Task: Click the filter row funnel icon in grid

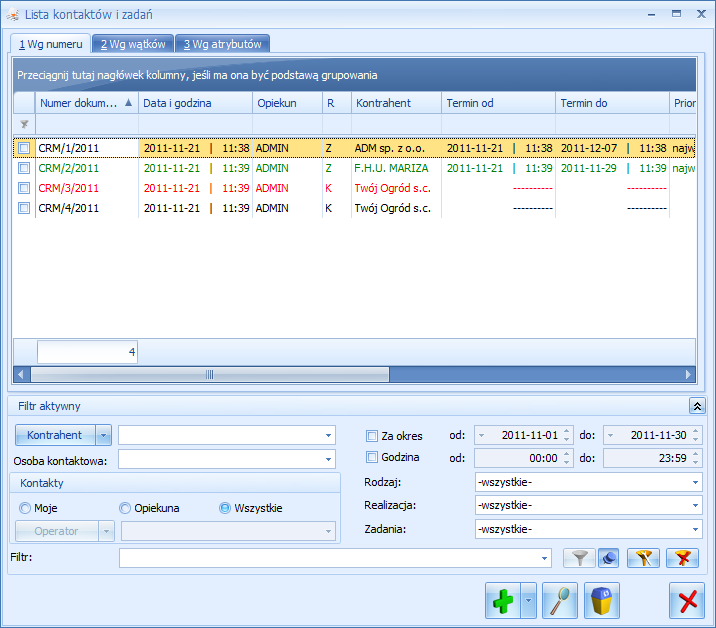Action: pos(24,124)
